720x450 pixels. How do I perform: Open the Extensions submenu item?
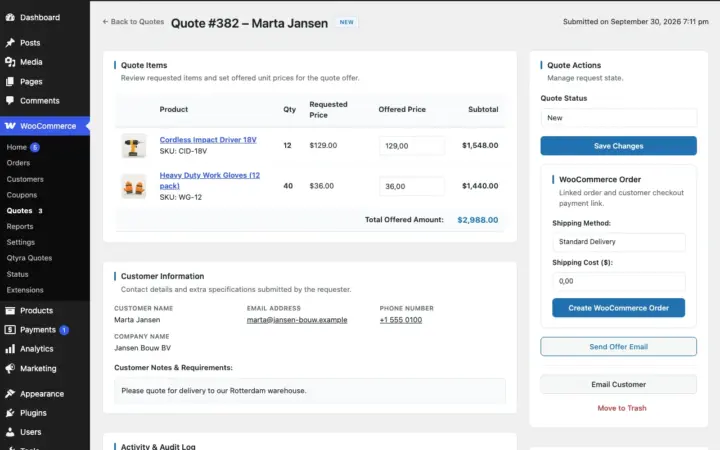(x=25, y=290)
